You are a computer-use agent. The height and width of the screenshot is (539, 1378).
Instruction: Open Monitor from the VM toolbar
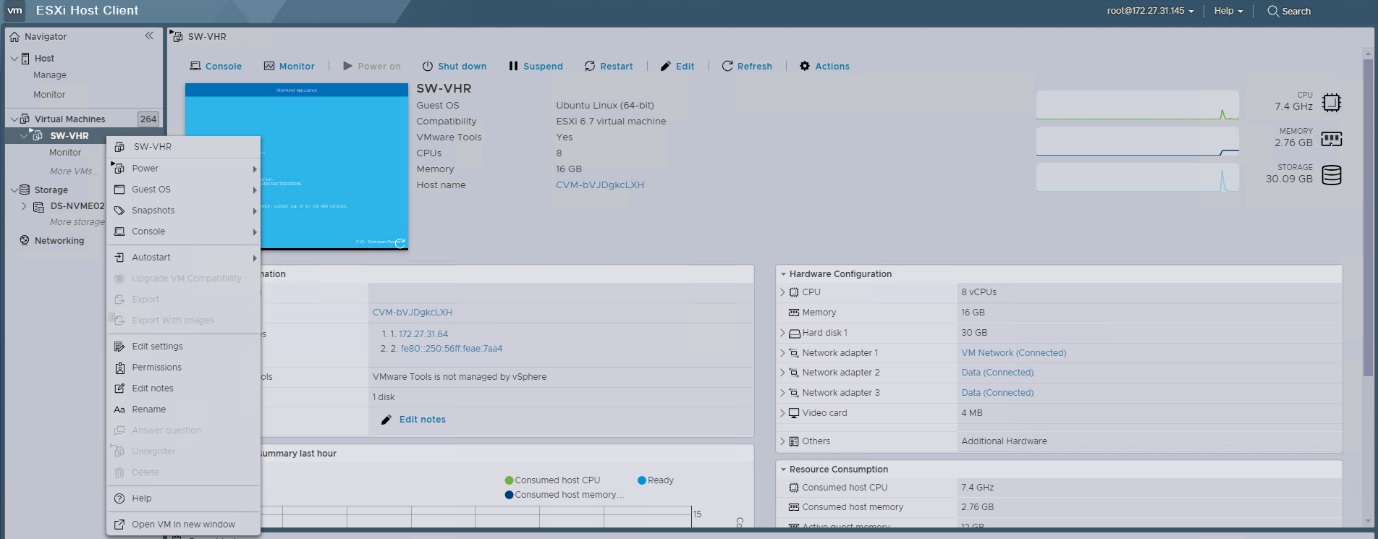(x=289, y=66)
